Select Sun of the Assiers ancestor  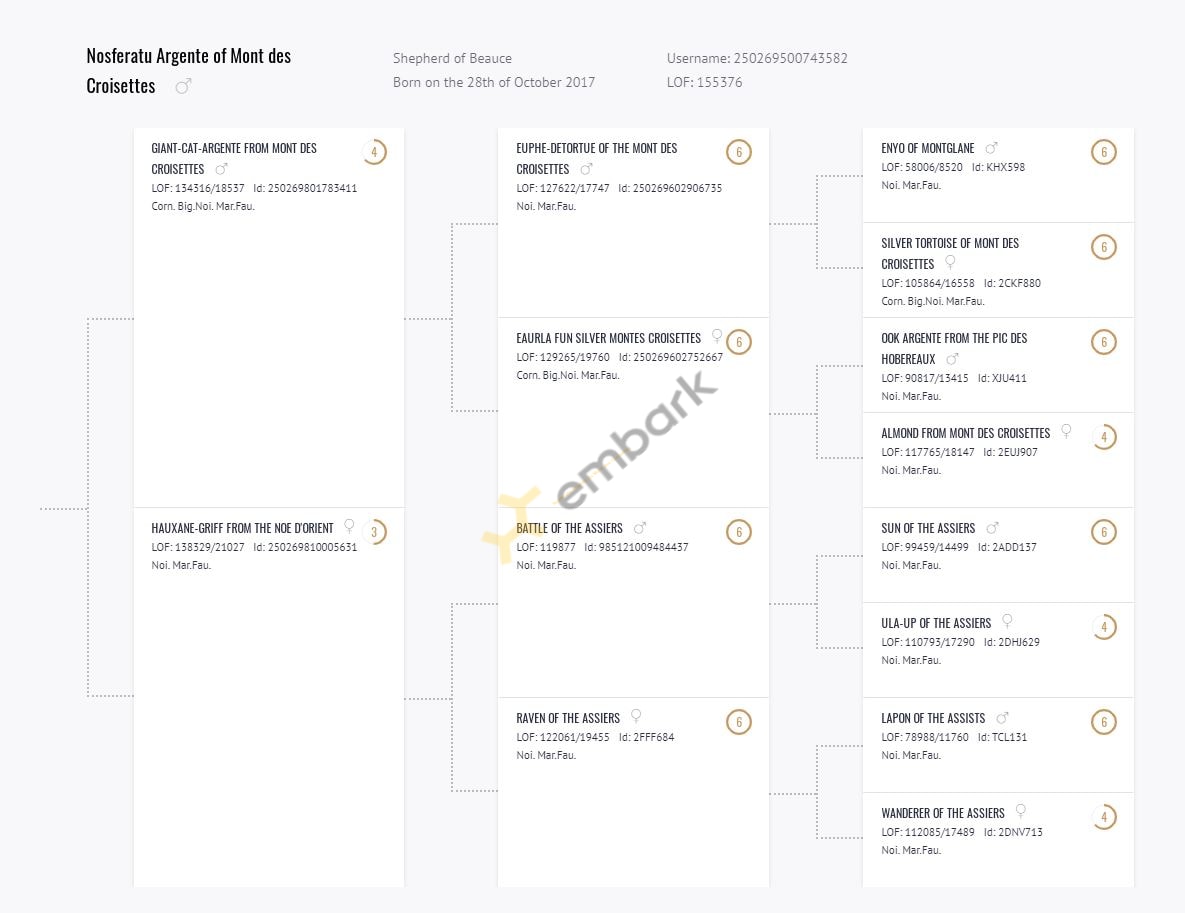pyautogui.click(x=928, y=528)
